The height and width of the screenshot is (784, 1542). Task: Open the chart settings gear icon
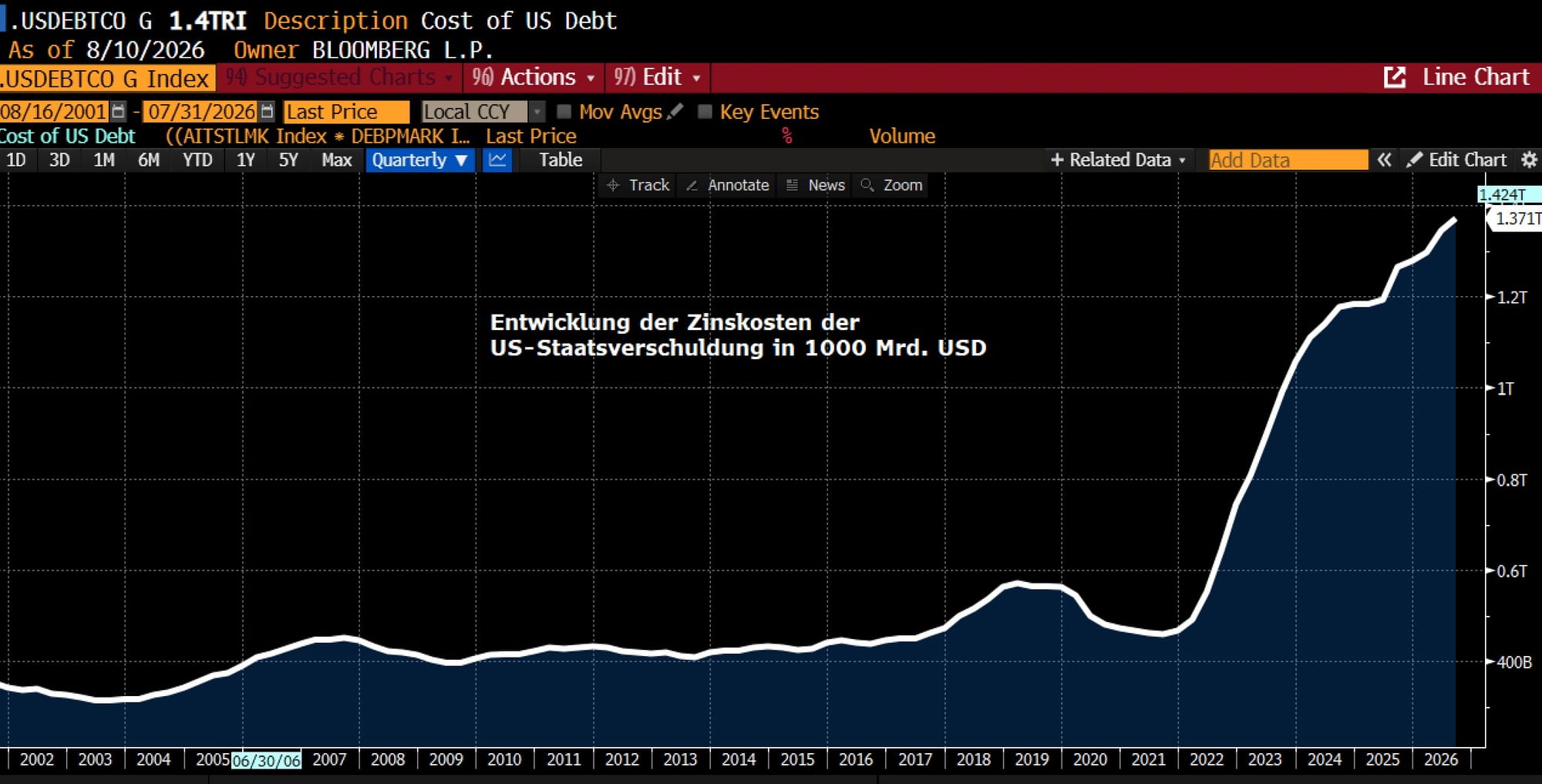[x=1529, y=160]
